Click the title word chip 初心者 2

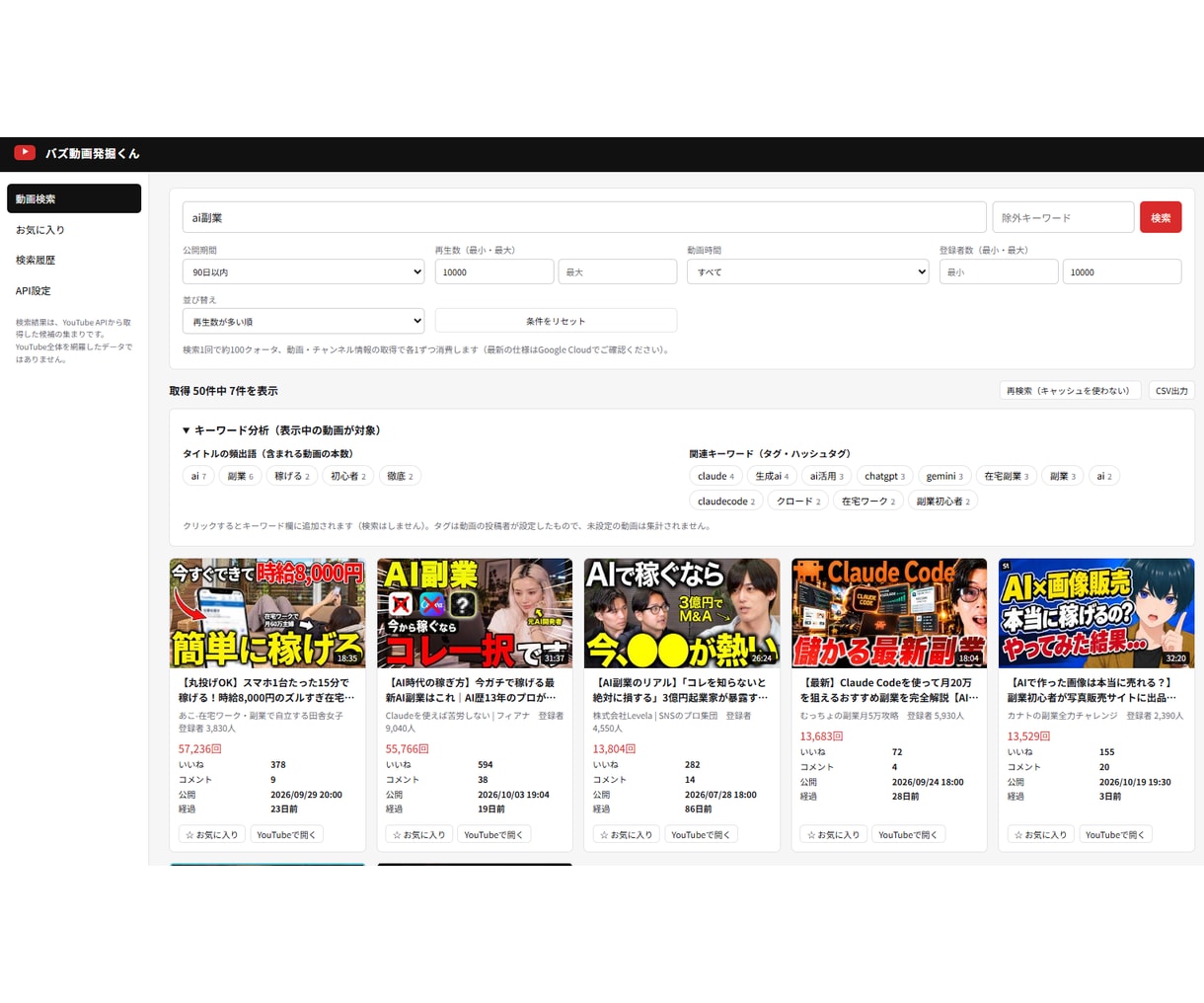347,476
